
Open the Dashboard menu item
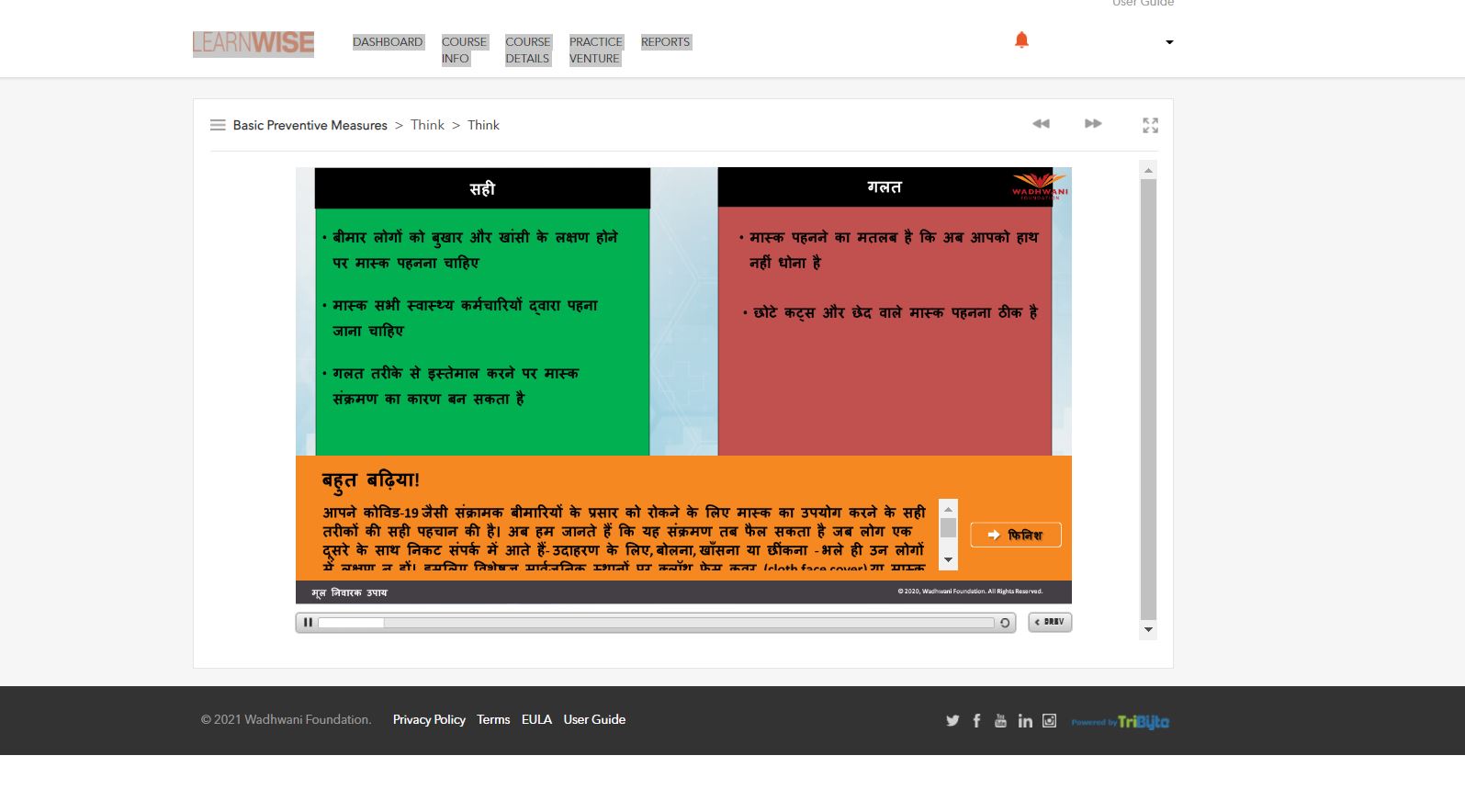coord(388,42)
